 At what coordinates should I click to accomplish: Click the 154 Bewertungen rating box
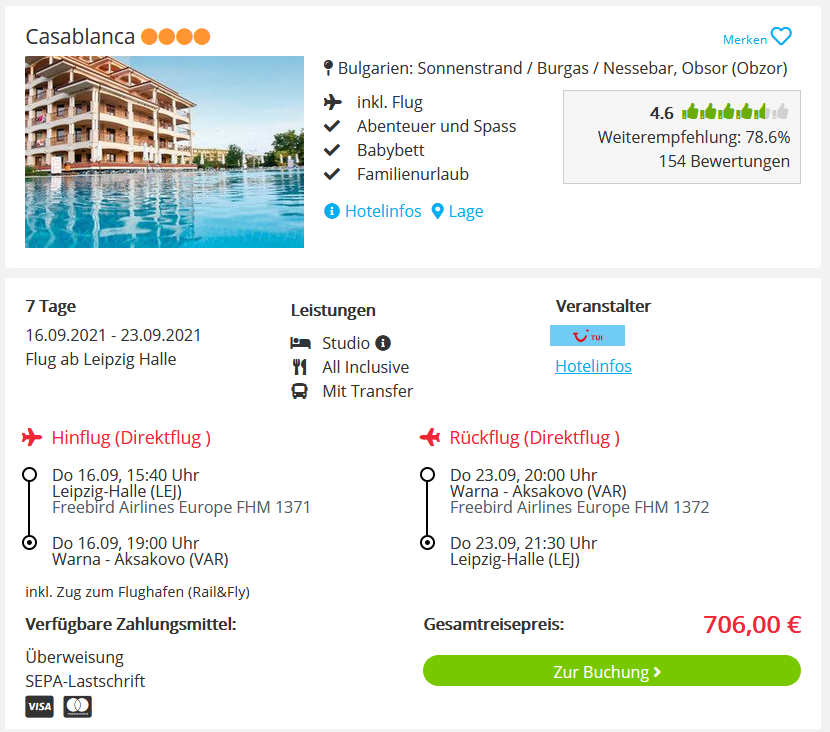coord(682,137)
